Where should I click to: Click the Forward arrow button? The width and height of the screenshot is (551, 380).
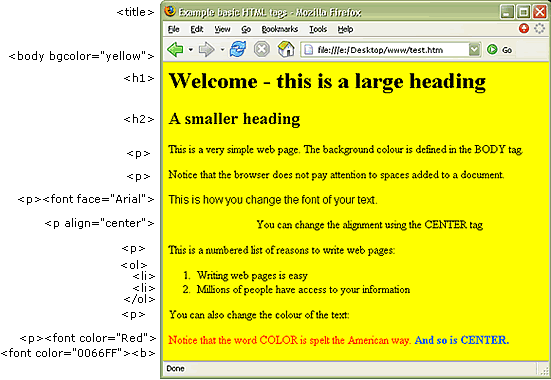206,50
